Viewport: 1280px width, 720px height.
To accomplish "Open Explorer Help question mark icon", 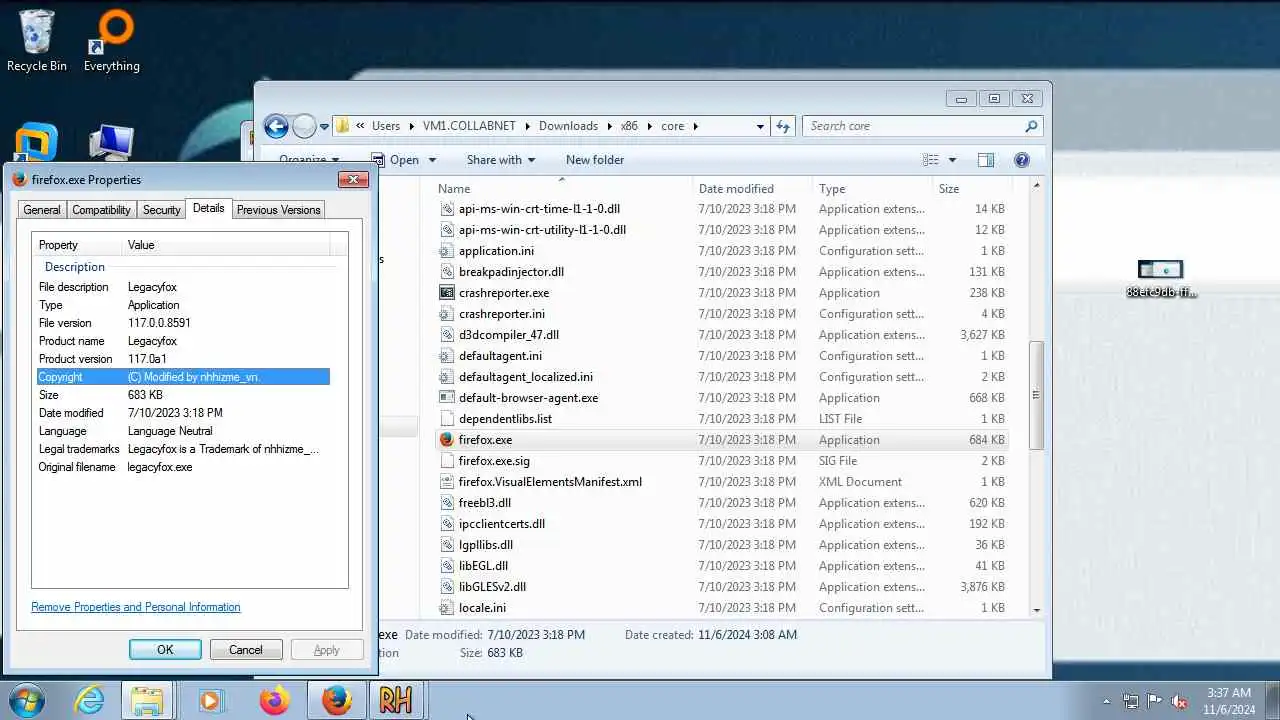I will pyautogui.click(x=1021, y=160).
